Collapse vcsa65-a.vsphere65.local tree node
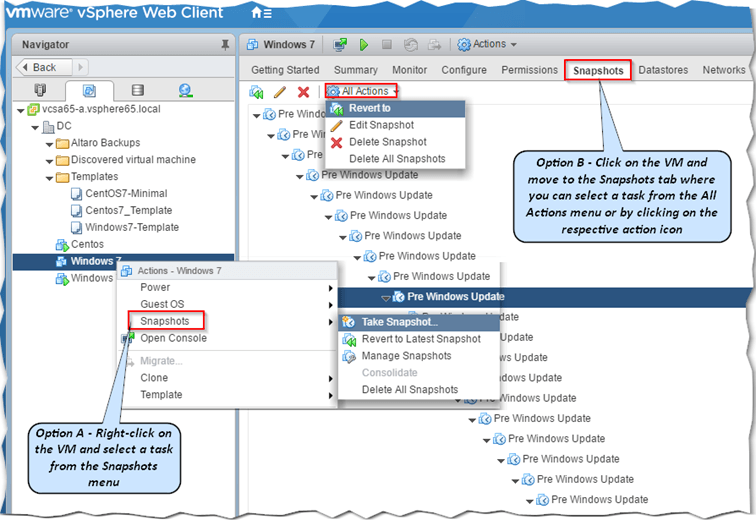Screen dimensions: 756x520 point(21,111)
